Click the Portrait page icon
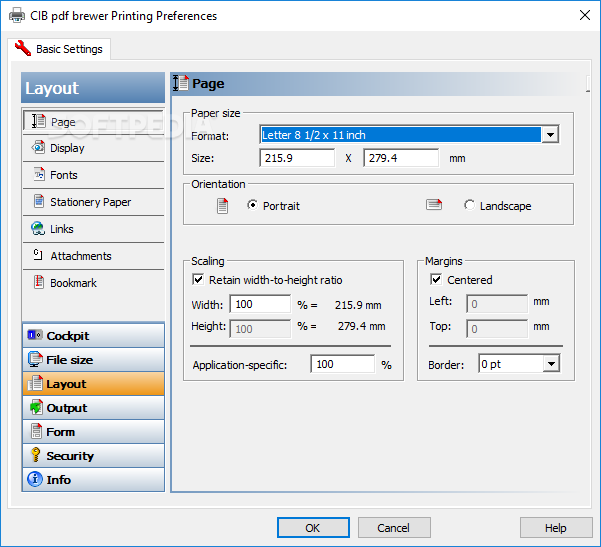 point(222,206)
